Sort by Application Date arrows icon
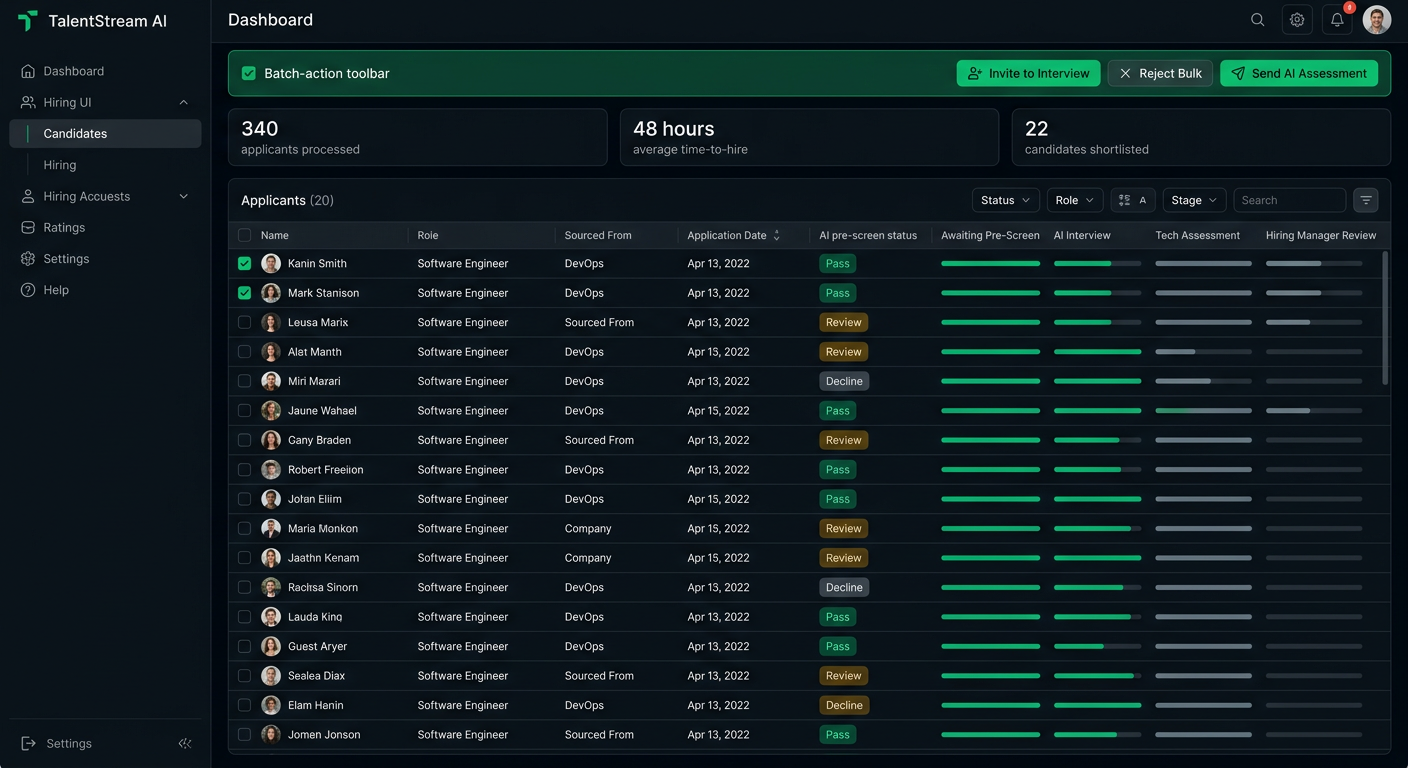The image size is (1408, 768). [777, 235]
